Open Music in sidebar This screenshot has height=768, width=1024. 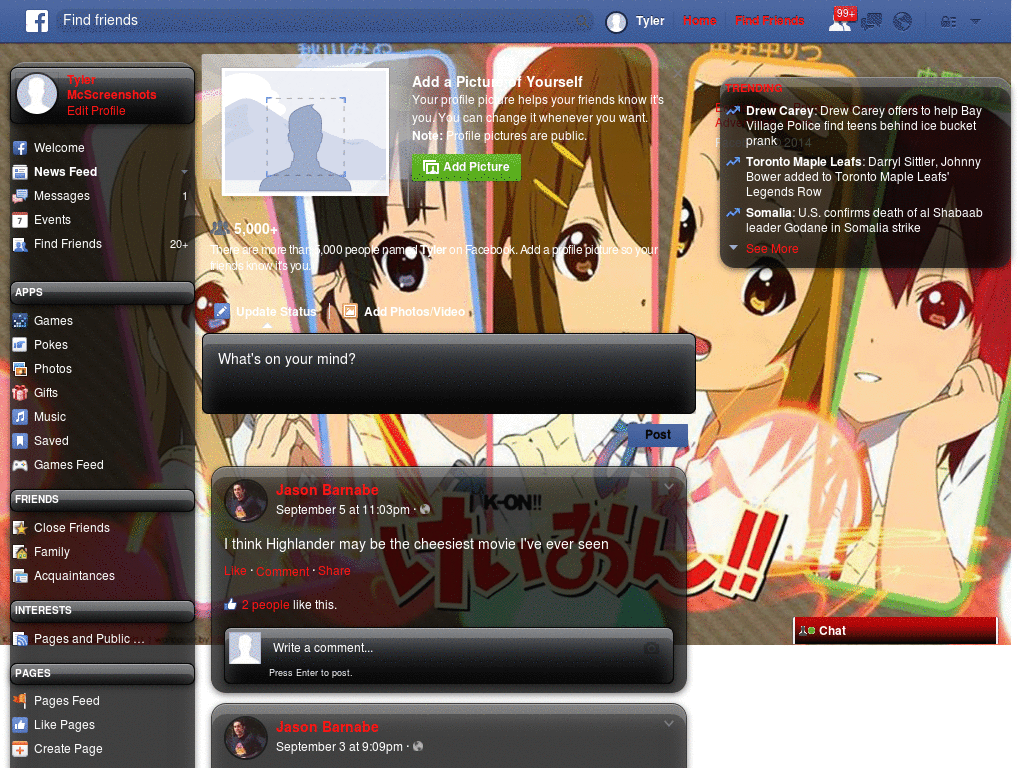[50, 417]
